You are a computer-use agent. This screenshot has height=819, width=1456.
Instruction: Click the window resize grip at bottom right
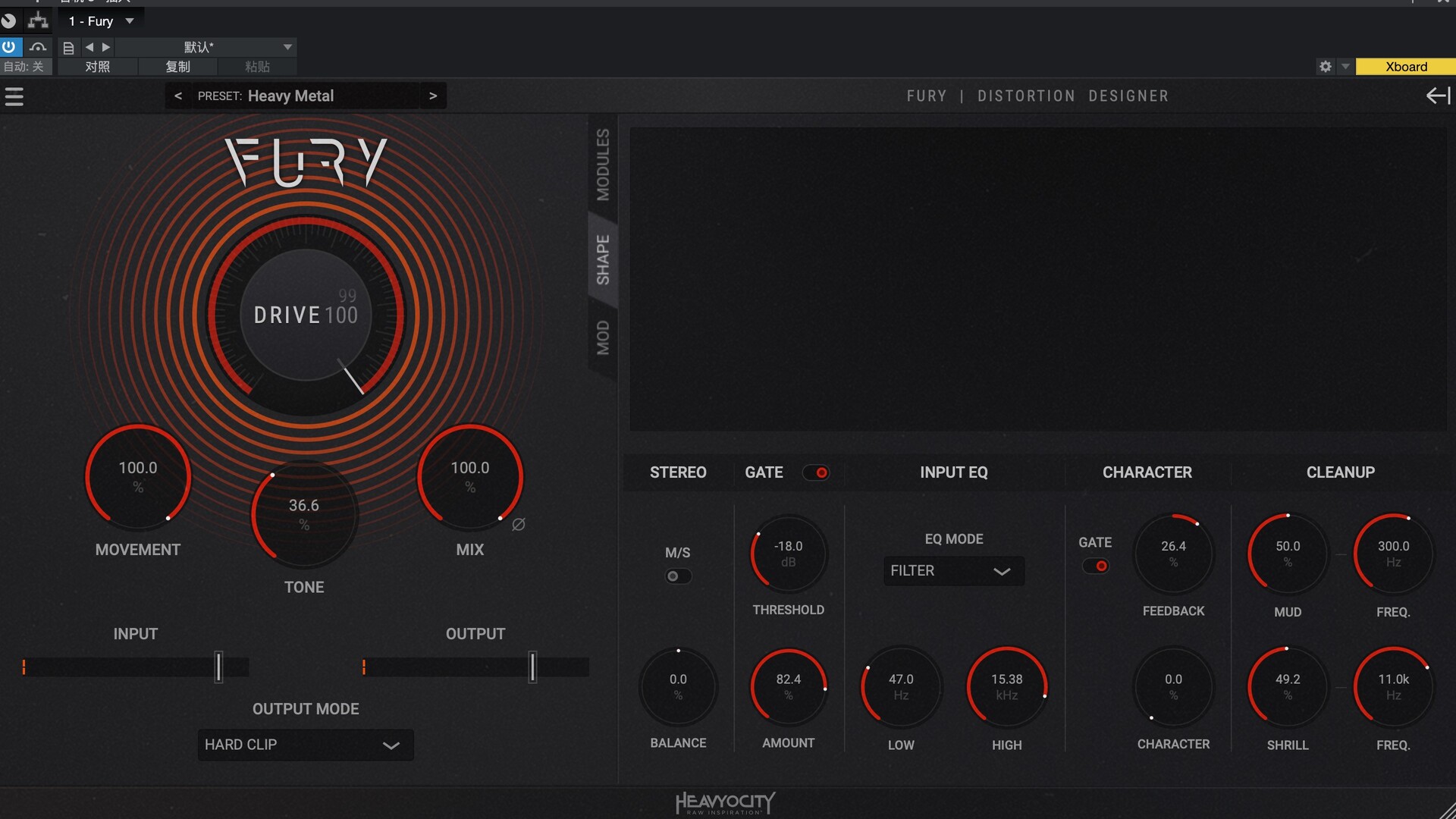1447,810
